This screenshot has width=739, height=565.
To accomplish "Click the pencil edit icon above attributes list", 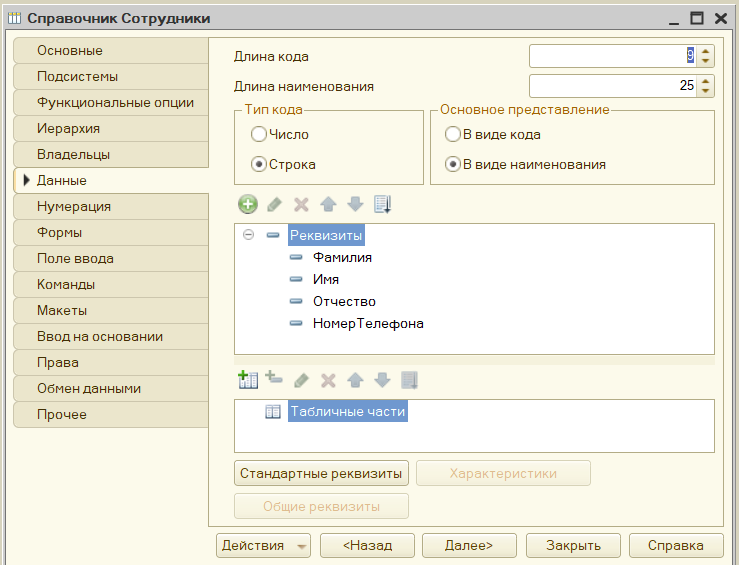I will 274,205.
